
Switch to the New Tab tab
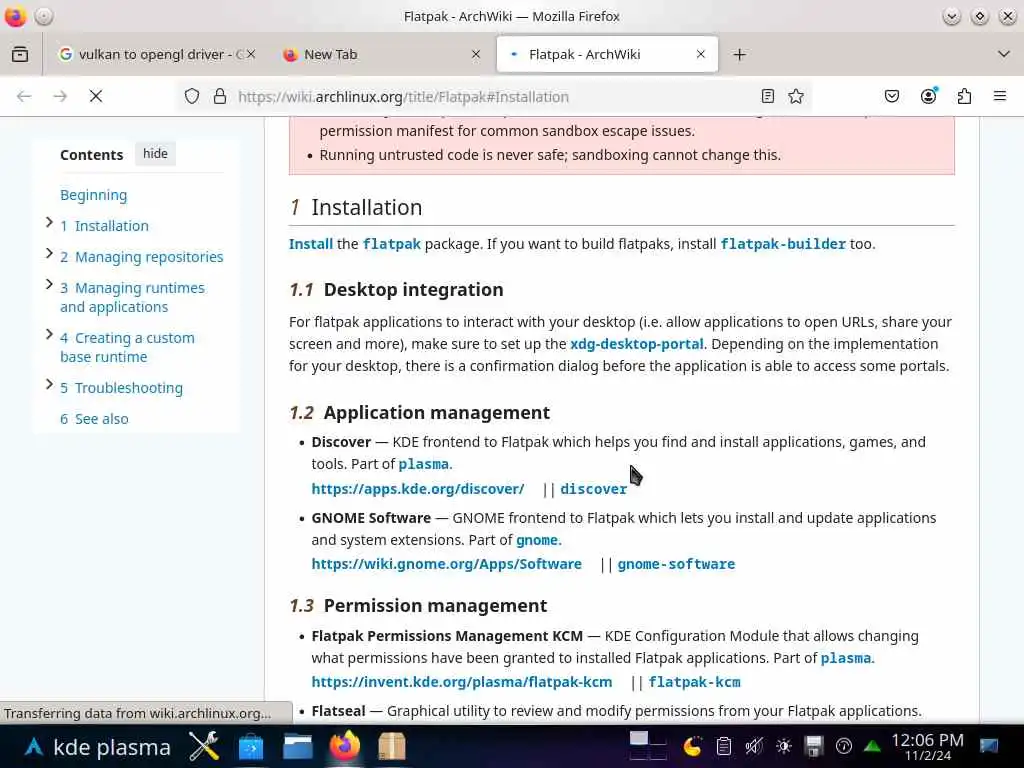pos(383,54)
